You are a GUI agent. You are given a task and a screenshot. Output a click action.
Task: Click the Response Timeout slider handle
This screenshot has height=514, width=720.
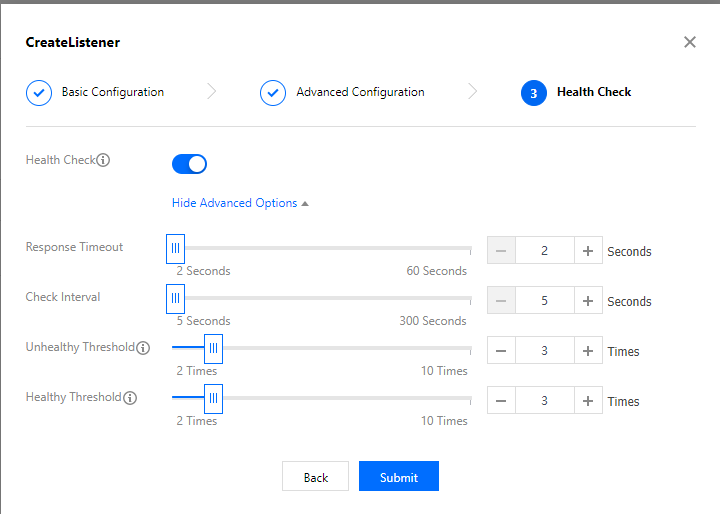[x=175, y=247]
